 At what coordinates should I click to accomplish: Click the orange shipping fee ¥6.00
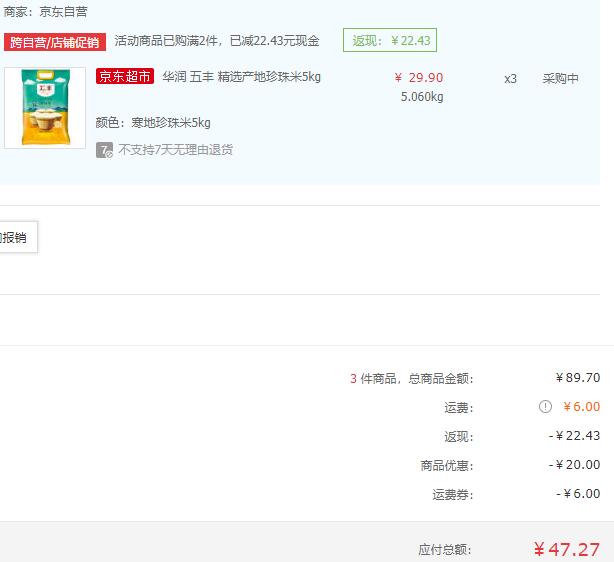[x=581, y=407]
